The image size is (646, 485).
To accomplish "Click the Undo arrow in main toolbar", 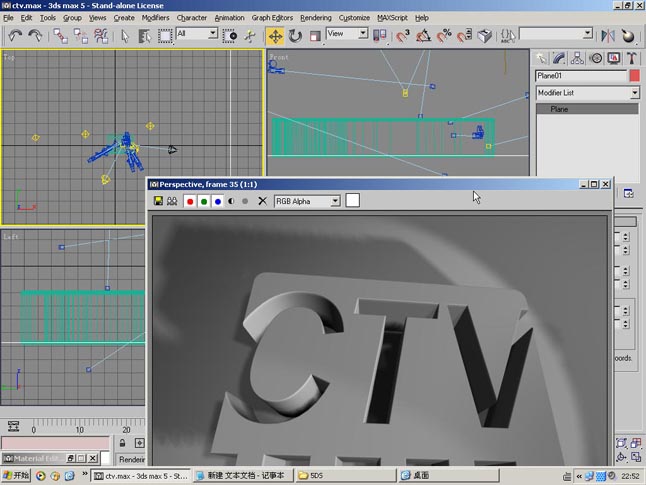I will click(15, 36).
